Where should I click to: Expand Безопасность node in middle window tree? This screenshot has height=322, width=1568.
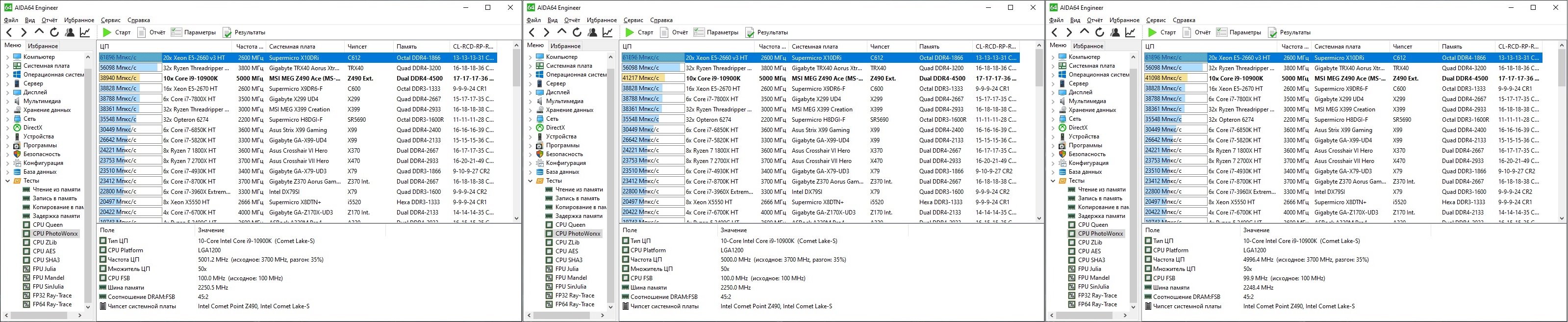[530, 154]
